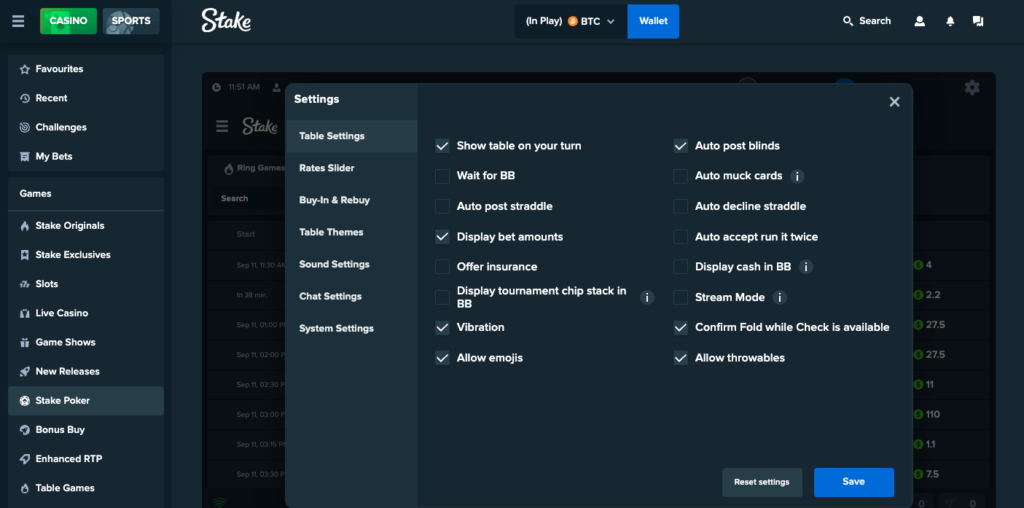1024x508 pixels.
Task: Switch to Table Themes settings
Action: point(351,232)
